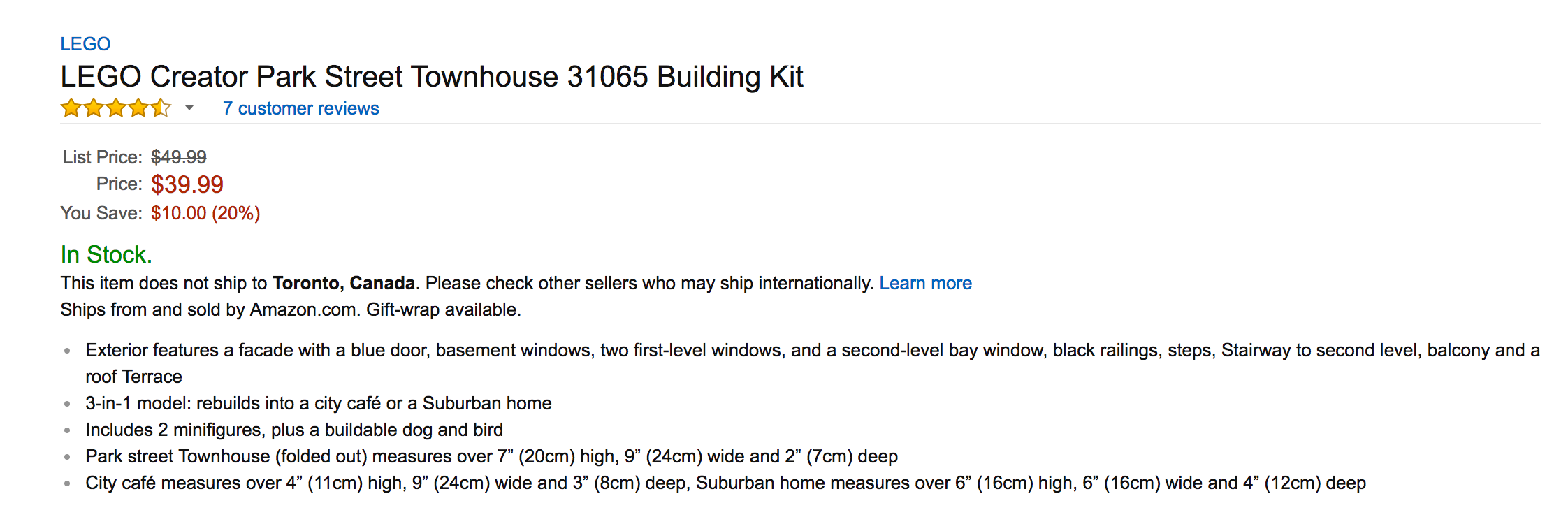This screenshot has height=510, width=1568.
Task: Click the green In Stock status text
Action: (x=106, y=254)
